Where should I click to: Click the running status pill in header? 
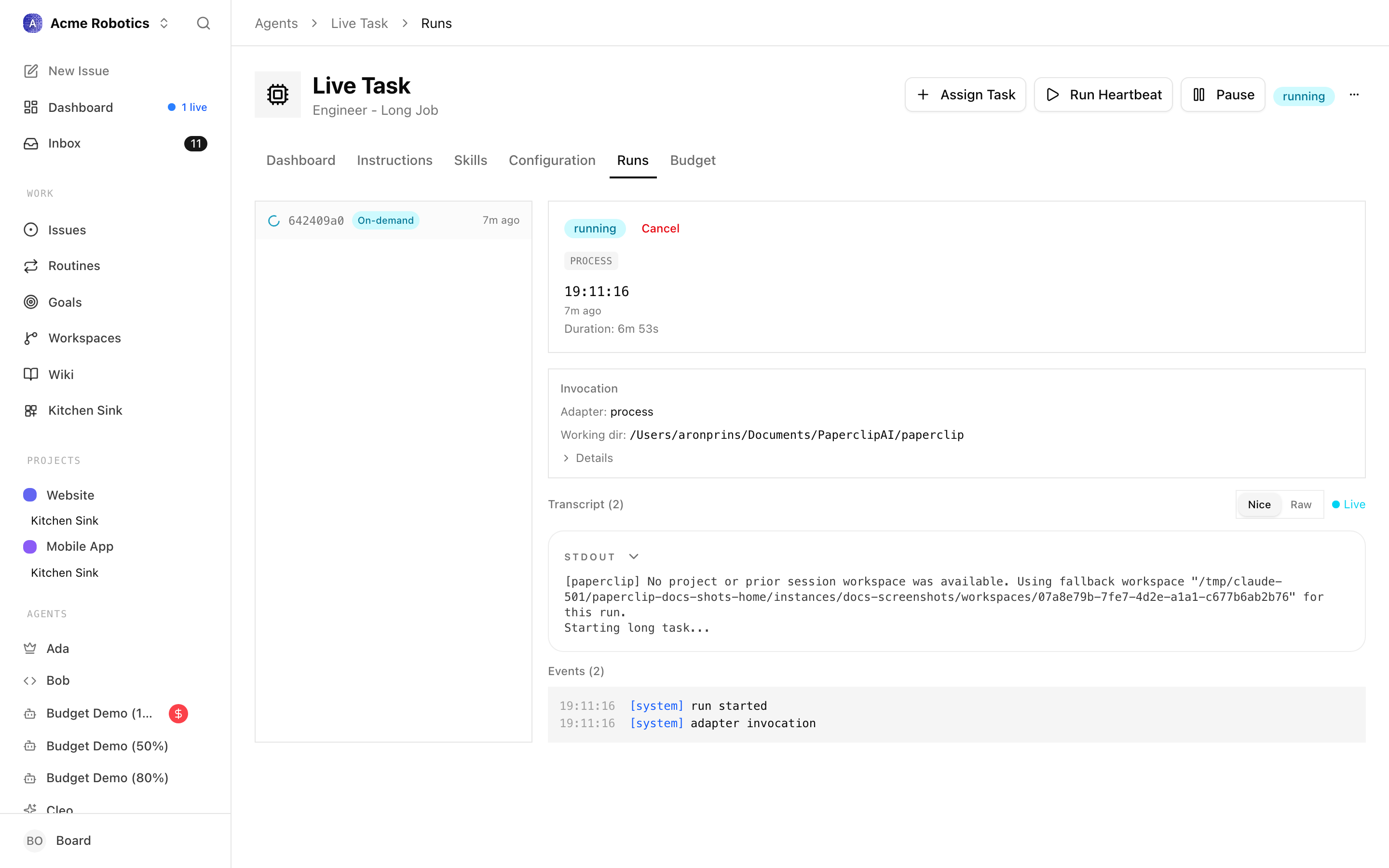(x=1304, y=96)
